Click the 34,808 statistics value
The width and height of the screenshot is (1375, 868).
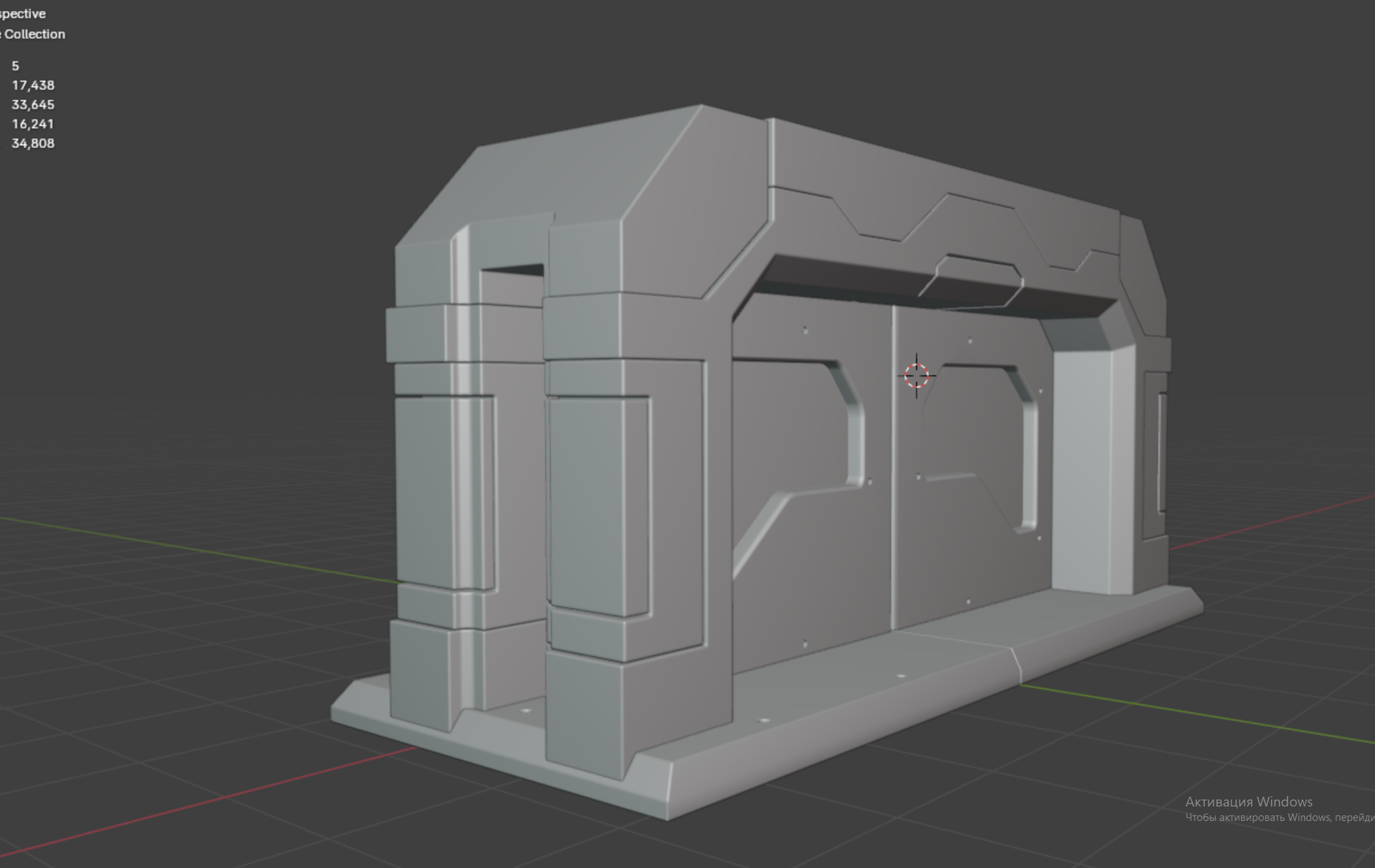click(x=33, y=143)
